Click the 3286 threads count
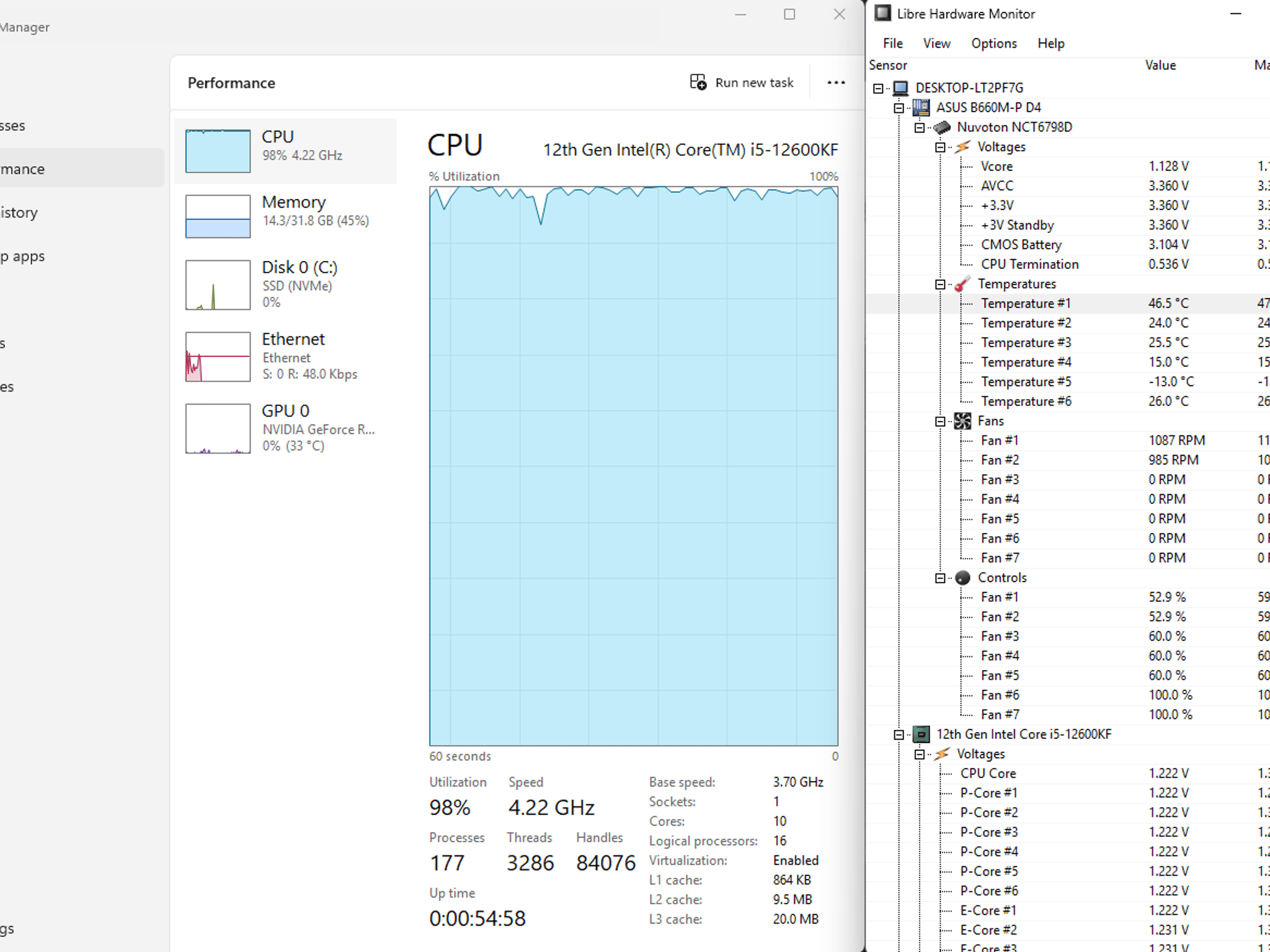The image size is (1270, 952). pos(530,863)
